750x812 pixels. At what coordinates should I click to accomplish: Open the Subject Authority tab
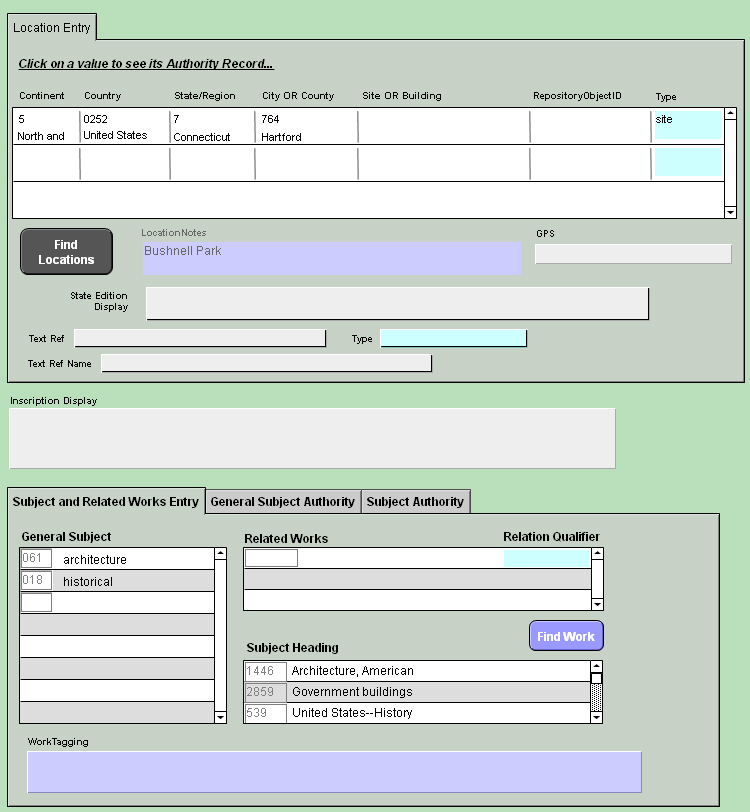415,502
